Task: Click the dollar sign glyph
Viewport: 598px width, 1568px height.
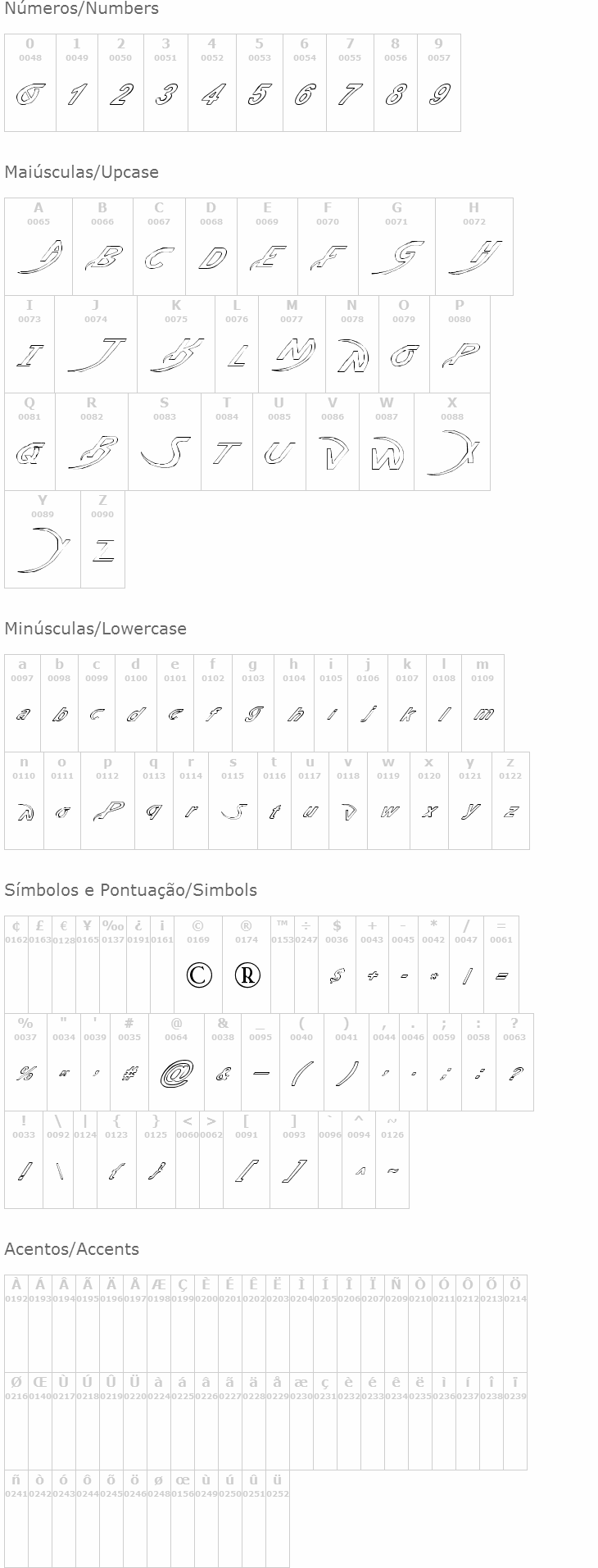Action: pyautogui.click(x=337, y=975)
